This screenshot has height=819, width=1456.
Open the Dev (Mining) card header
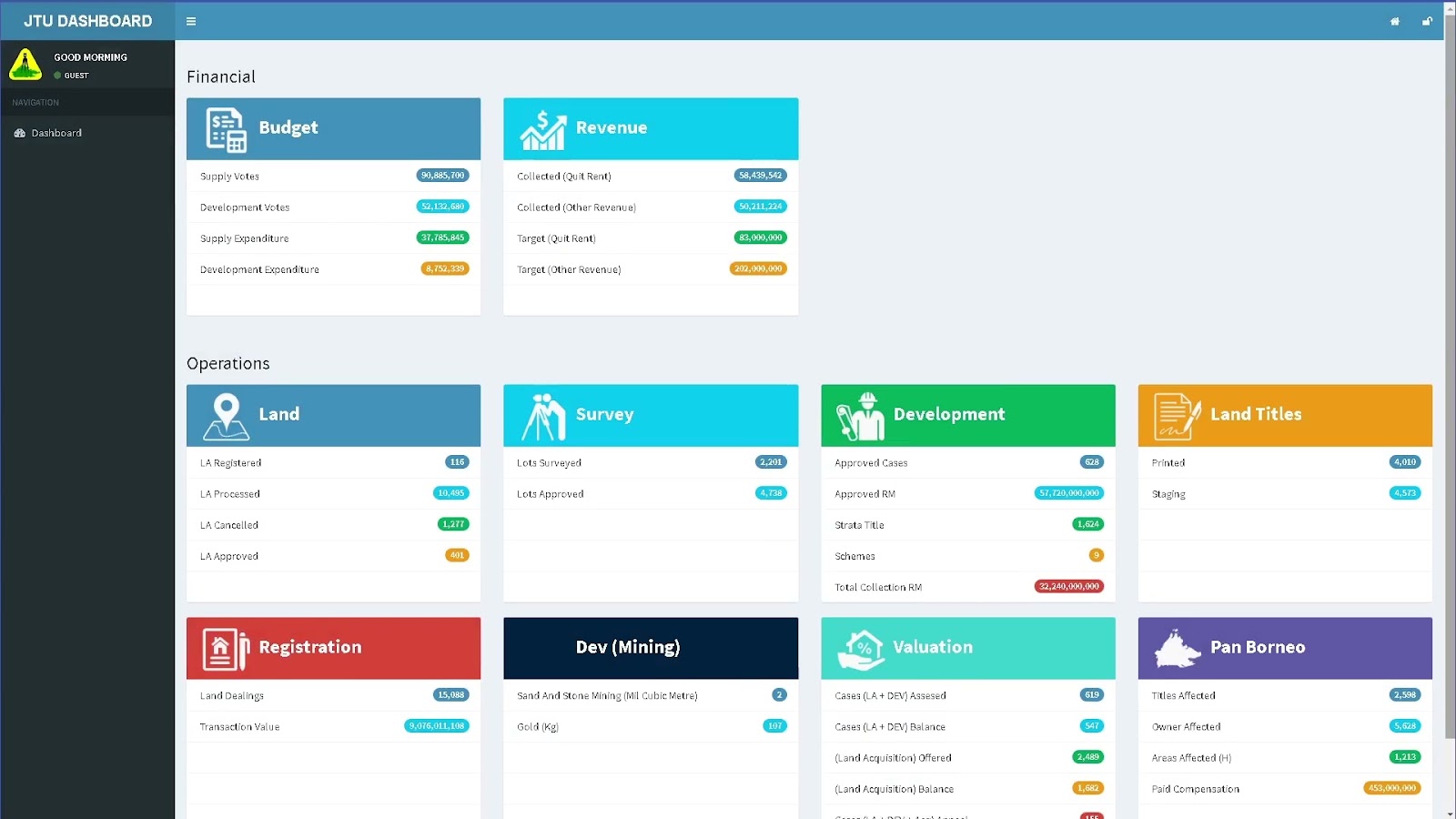click(x=651, y=648)
